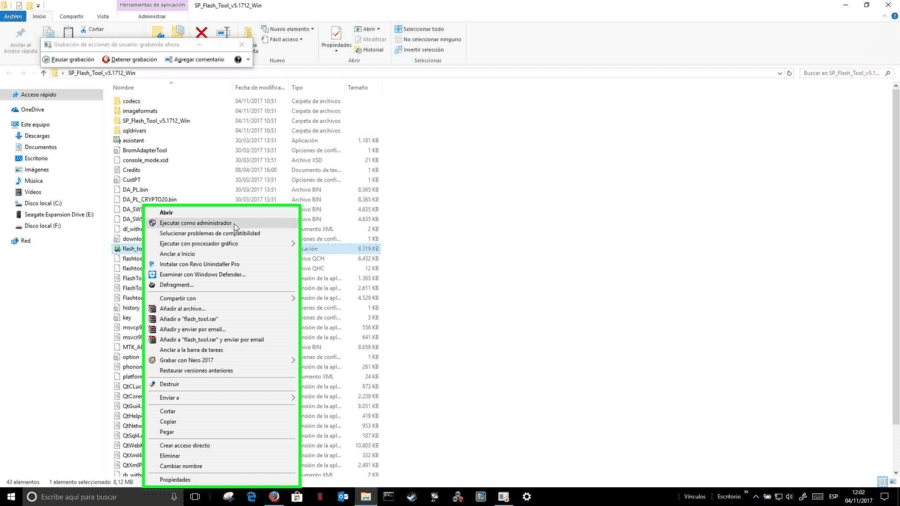Choose Ejecutar como administrador
Image resolution: width=900 pixels, height=506 pixels.
[221, 223]
